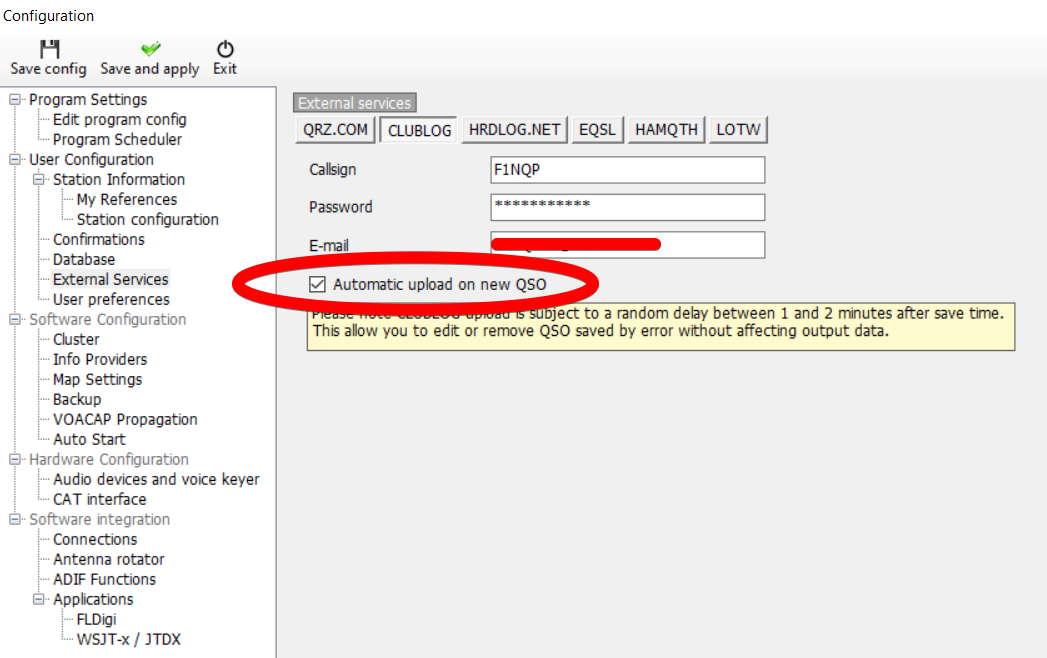Click the E-mail input field
The width and height of the screenshot is (1047, 658).
pyautogui.click(x=628, y=244)
